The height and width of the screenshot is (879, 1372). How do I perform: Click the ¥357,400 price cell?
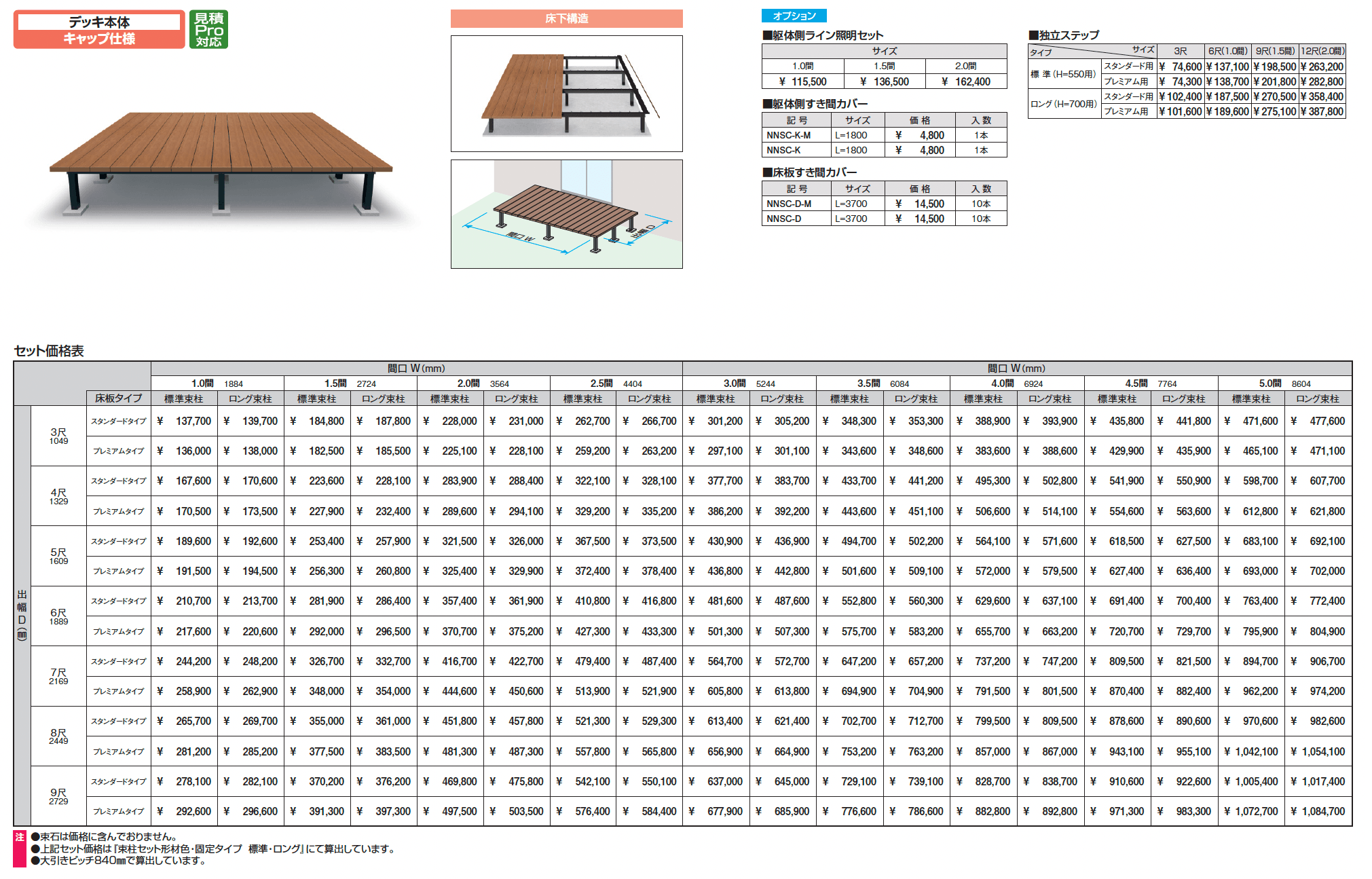click(x=450, y=601)
